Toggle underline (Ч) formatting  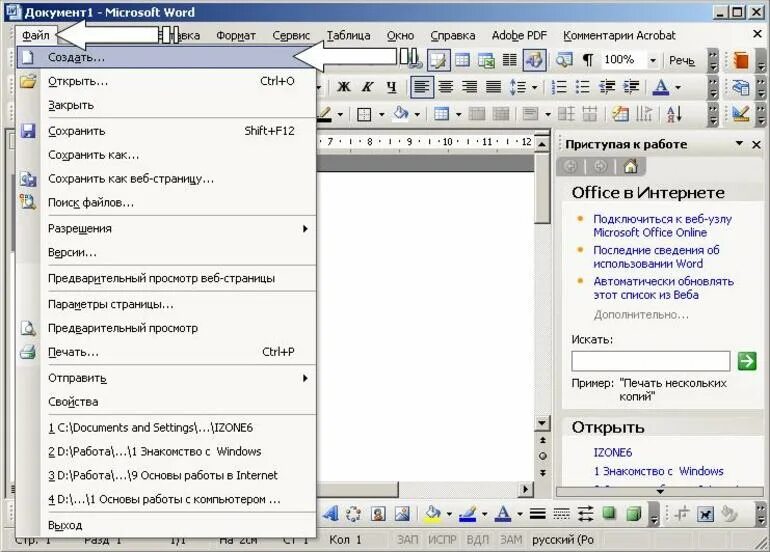[391, 87]
